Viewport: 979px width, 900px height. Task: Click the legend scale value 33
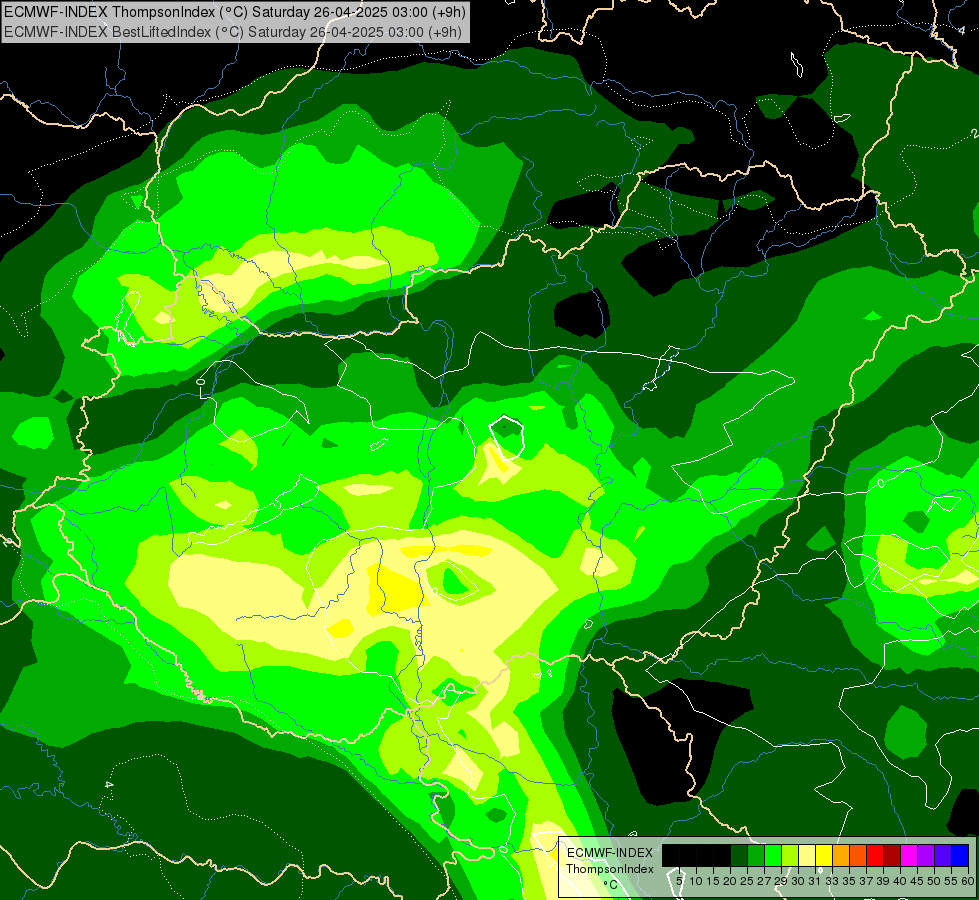[832, 881]
